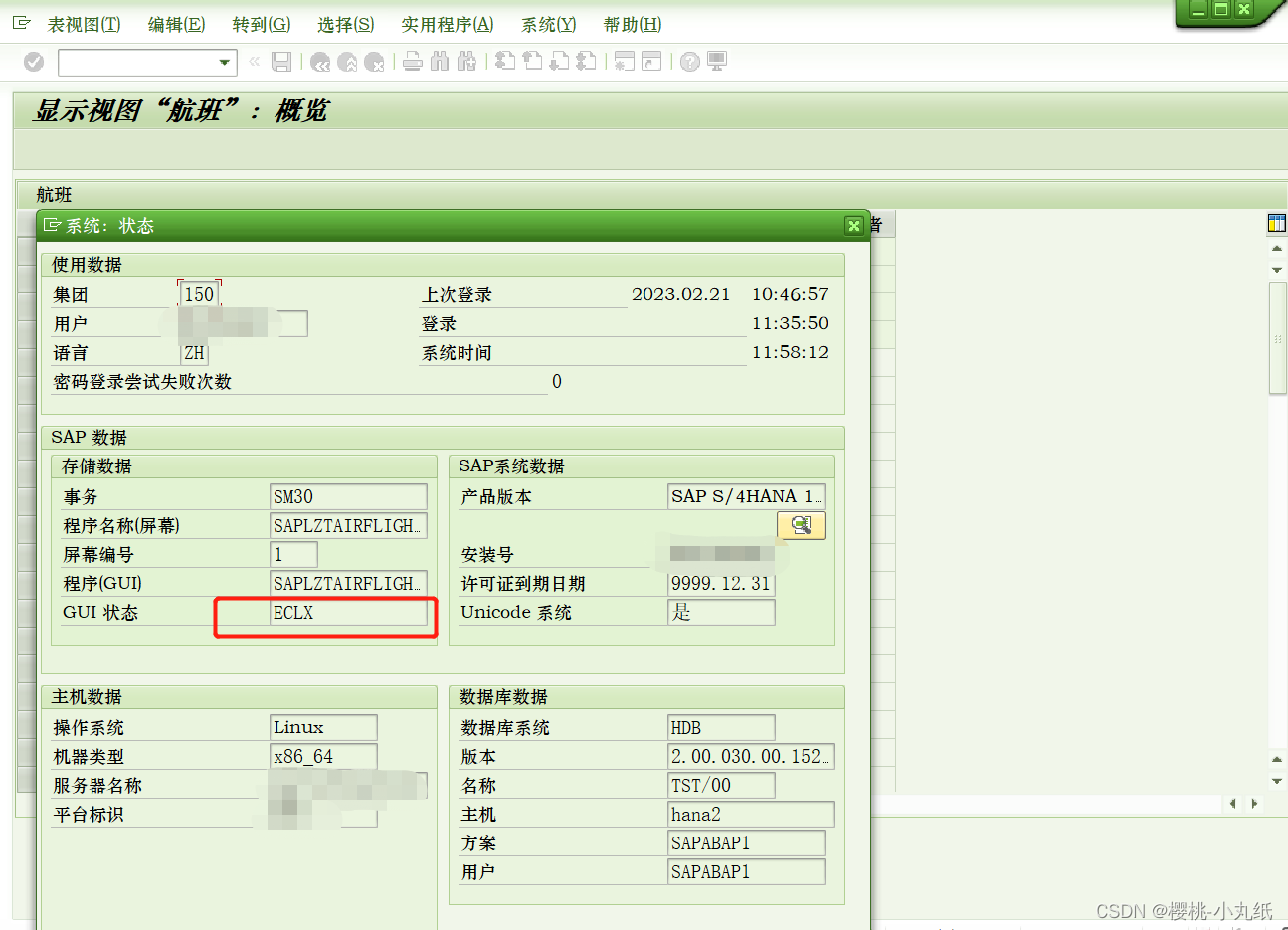Open the command field dropdown arrow

pyautogui.click(x=225, y=62)
